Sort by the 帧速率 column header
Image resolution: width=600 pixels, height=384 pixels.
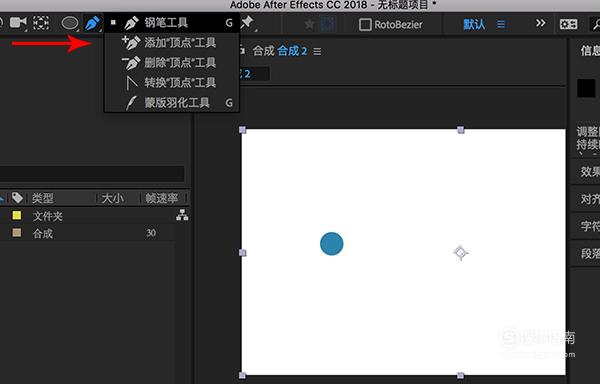point(161,198)
